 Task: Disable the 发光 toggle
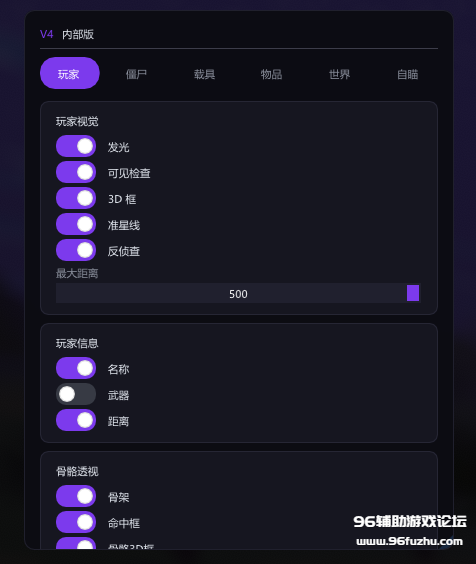(76, 146)
